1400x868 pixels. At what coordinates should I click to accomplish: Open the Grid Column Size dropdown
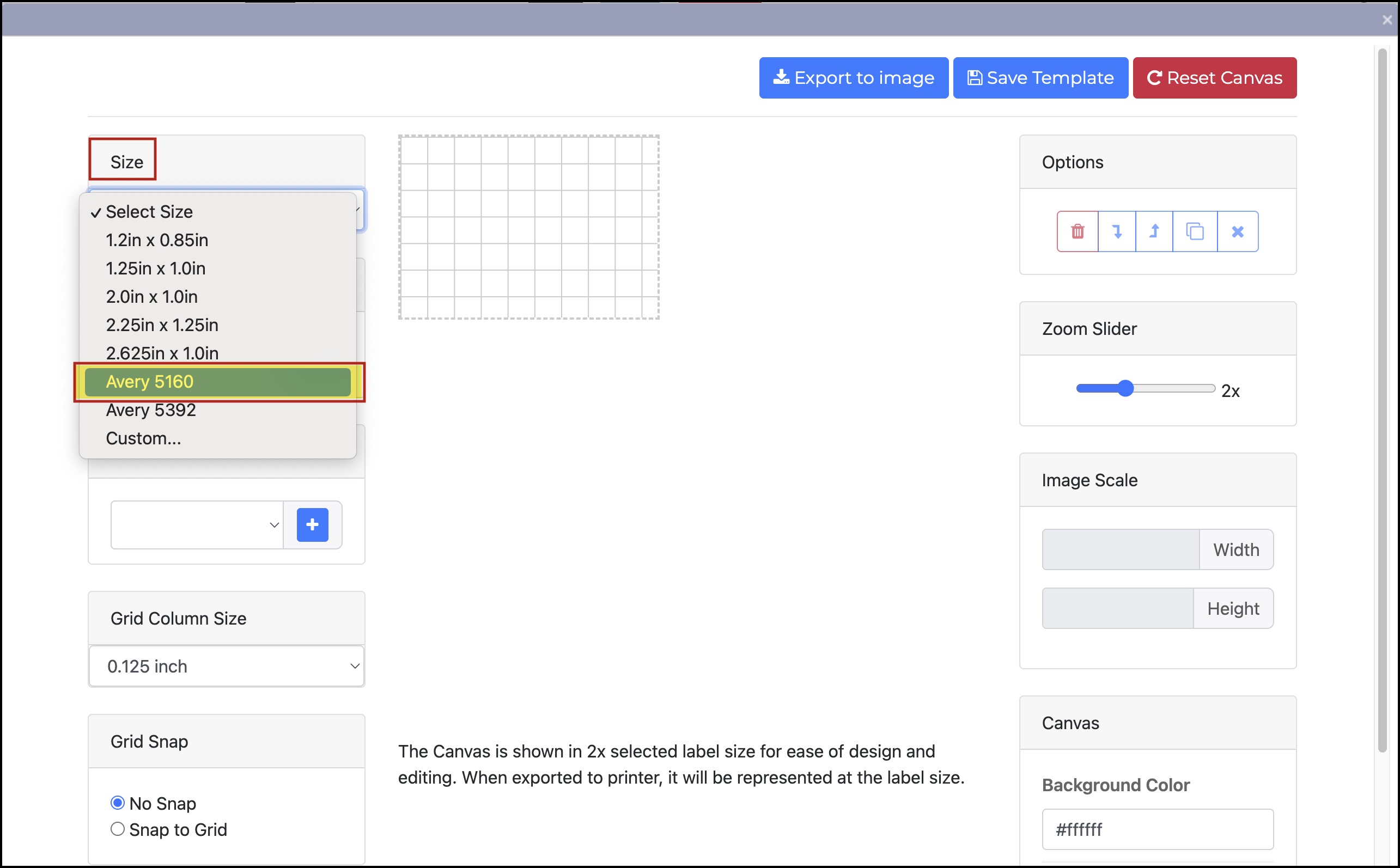pos(227,666)
